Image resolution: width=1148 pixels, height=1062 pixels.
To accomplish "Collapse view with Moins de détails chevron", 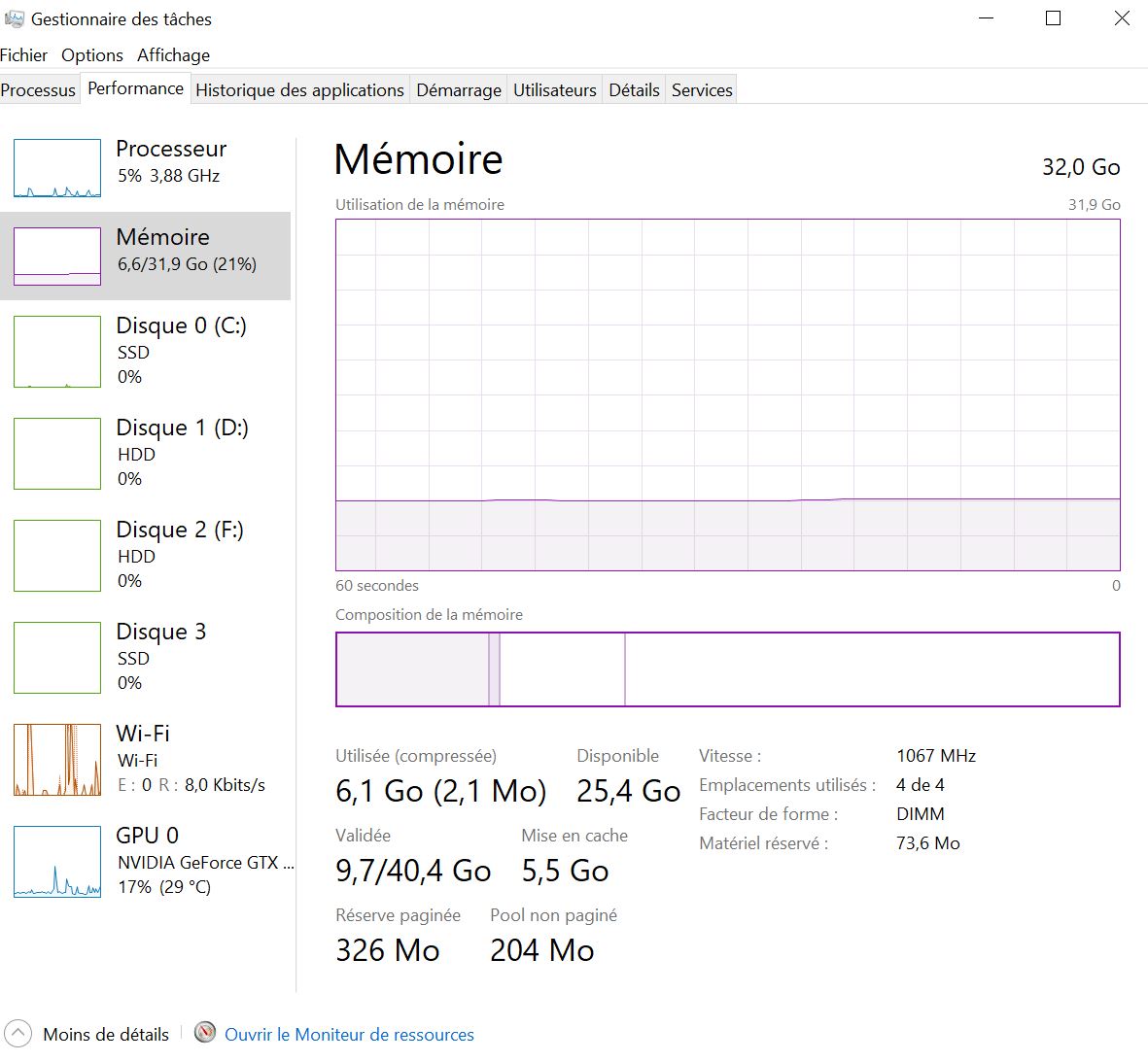I will [x=18, y=1034].
